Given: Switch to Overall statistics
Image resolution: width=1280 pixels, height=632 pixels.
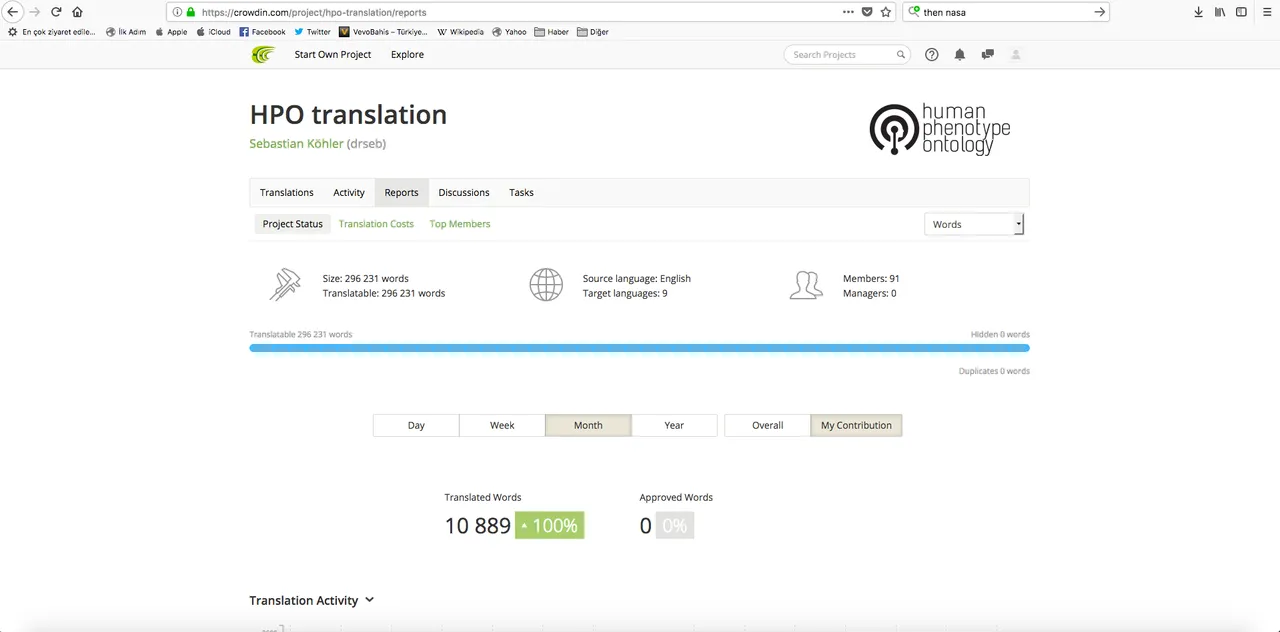Looking at the screenshot, I should tap(768, 425).
